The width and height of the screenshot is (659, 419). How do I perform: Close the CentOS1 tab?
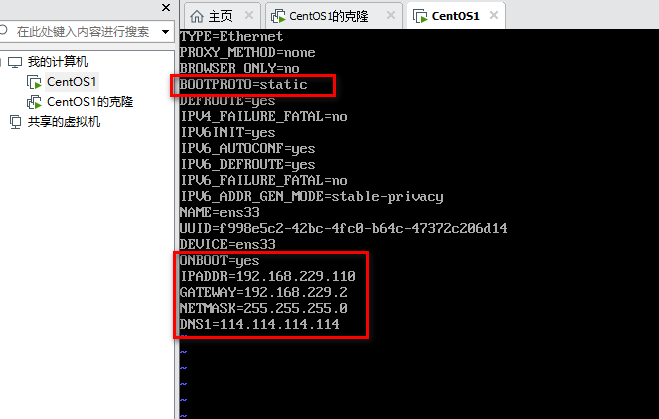(x=494, y=16)
